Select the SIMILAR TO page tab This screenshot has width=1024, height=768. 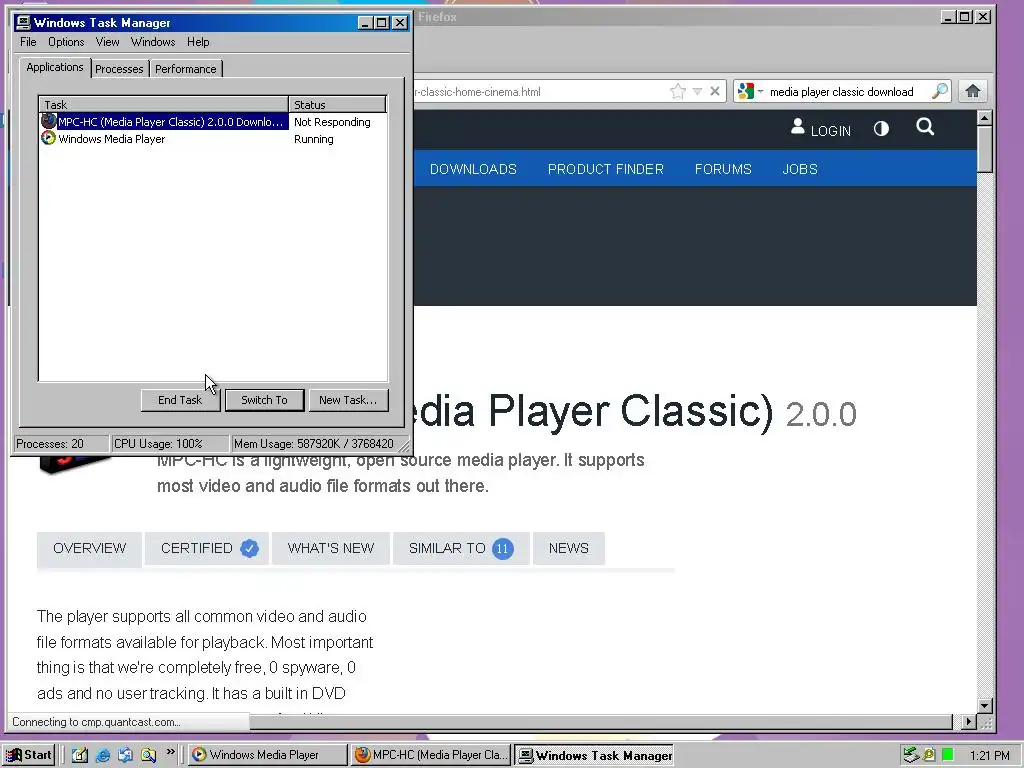pos(461,549)
